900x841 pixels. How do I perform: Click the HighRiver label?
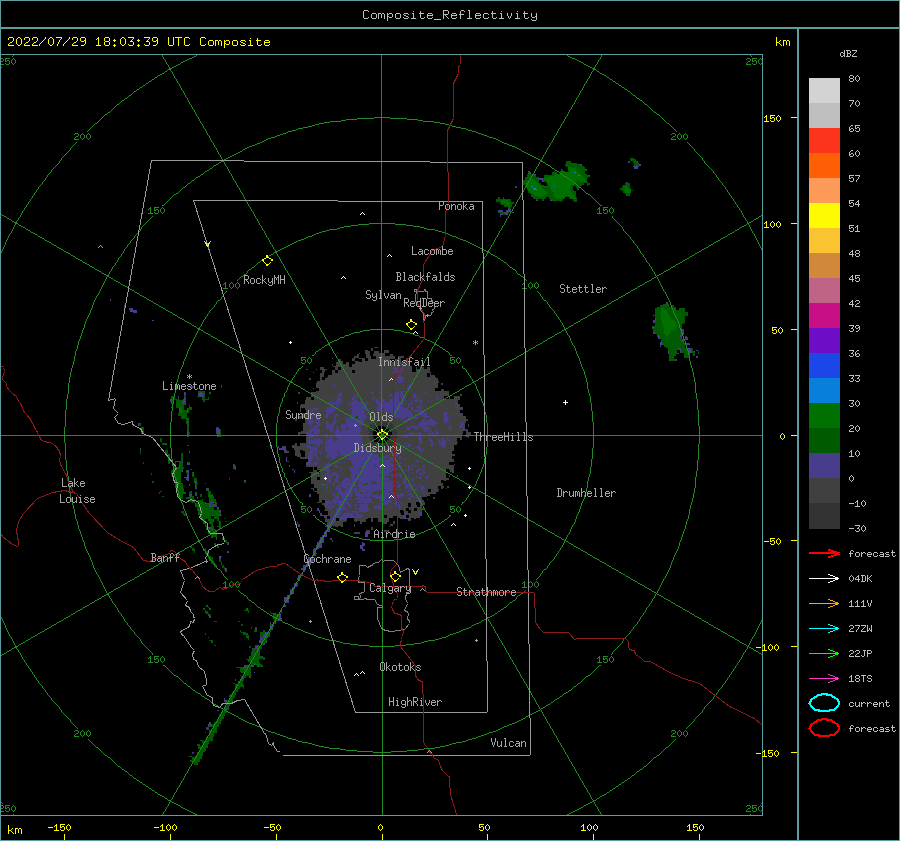(x=415, y=702)
